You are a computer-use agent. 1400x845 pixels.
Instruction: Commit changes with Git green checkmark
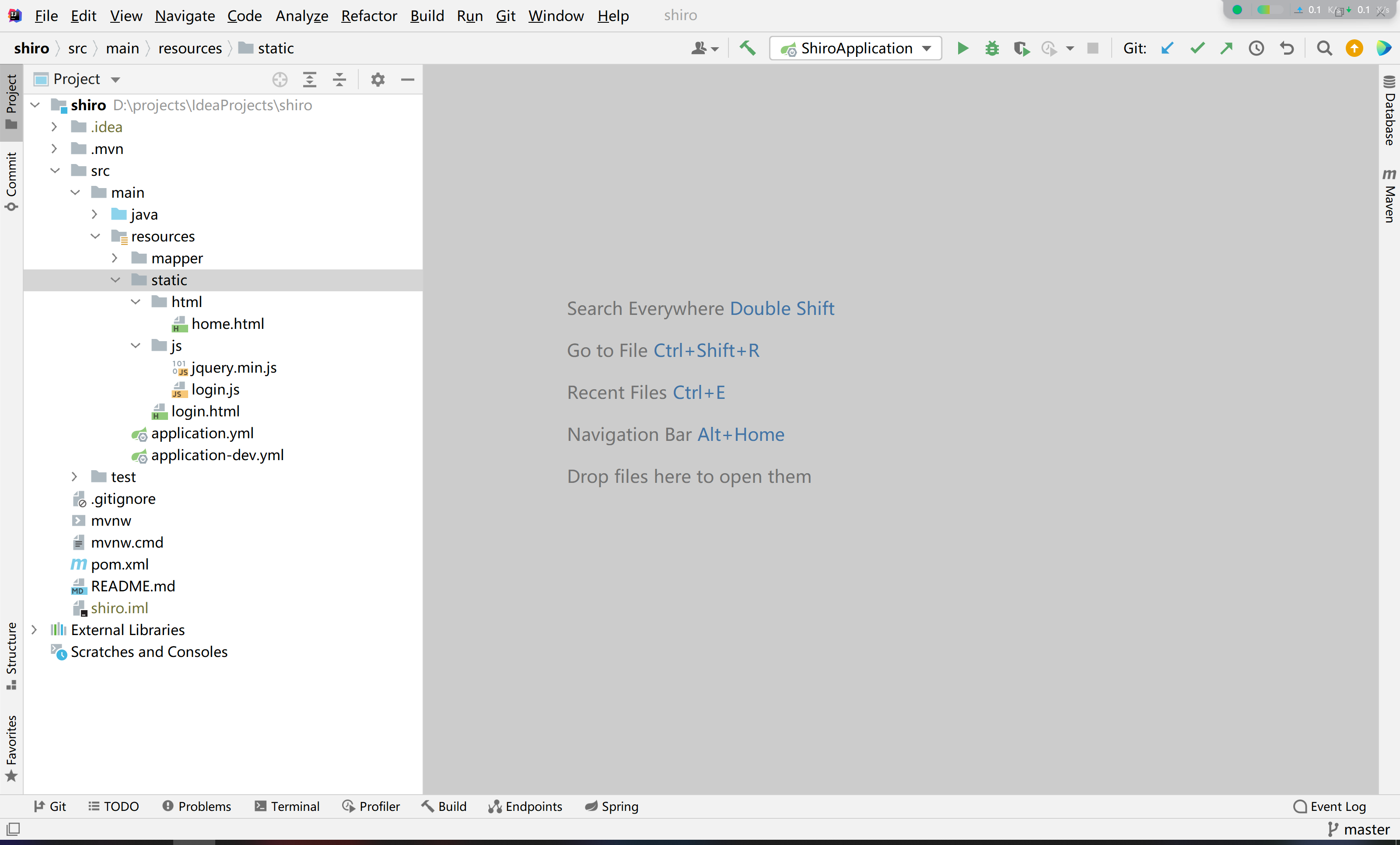click(1197, 48)
